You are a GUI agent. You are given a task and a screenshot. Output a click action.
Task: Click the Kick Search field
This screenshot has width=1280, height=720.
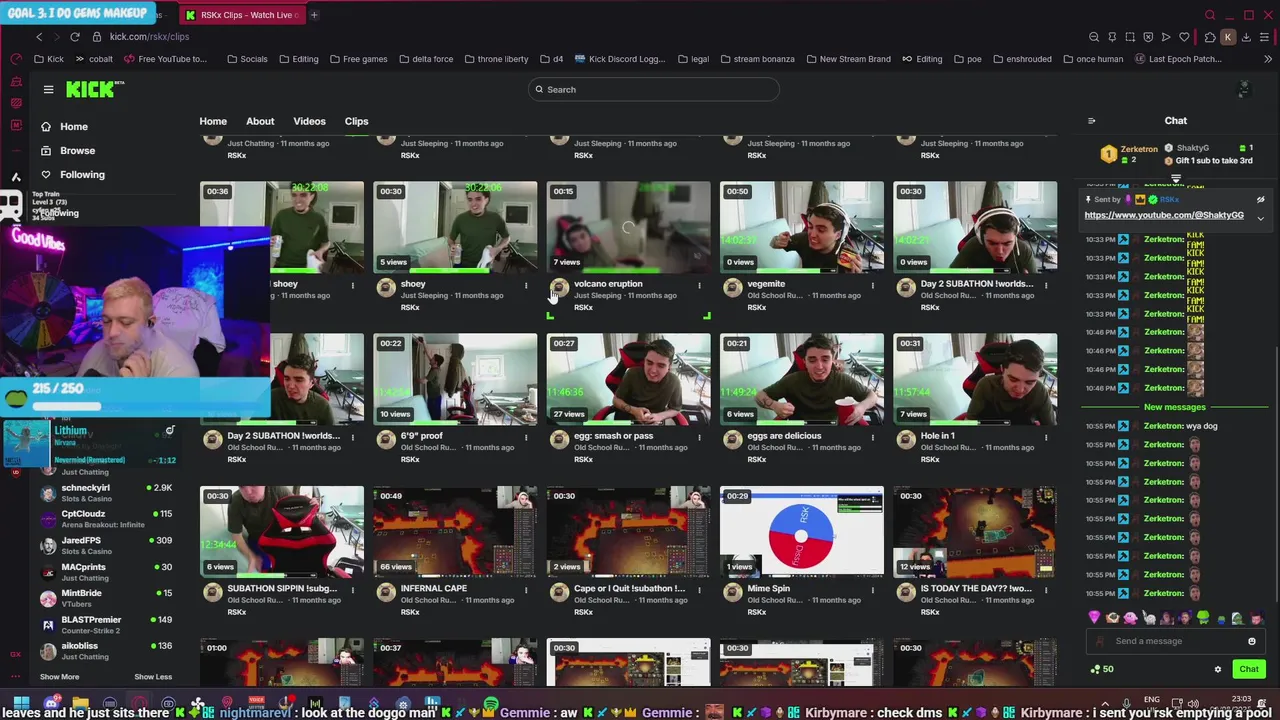(x=654, y=89)
